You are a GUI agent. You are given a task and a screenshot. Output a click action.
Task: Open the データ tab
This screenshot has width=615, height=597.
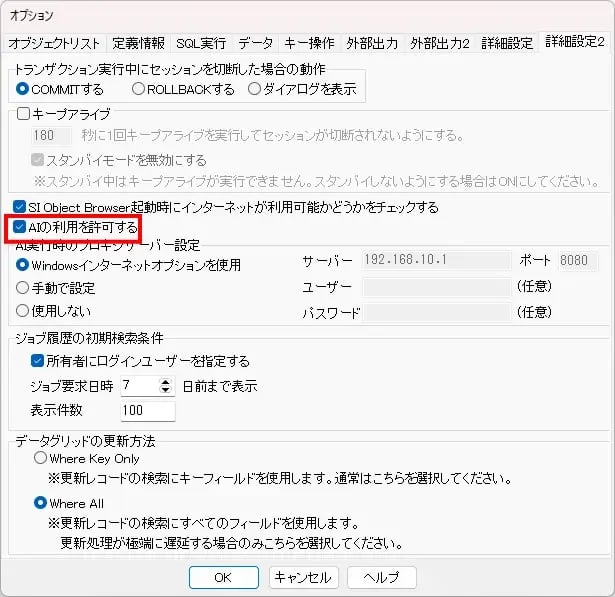[x=255, y=43]
